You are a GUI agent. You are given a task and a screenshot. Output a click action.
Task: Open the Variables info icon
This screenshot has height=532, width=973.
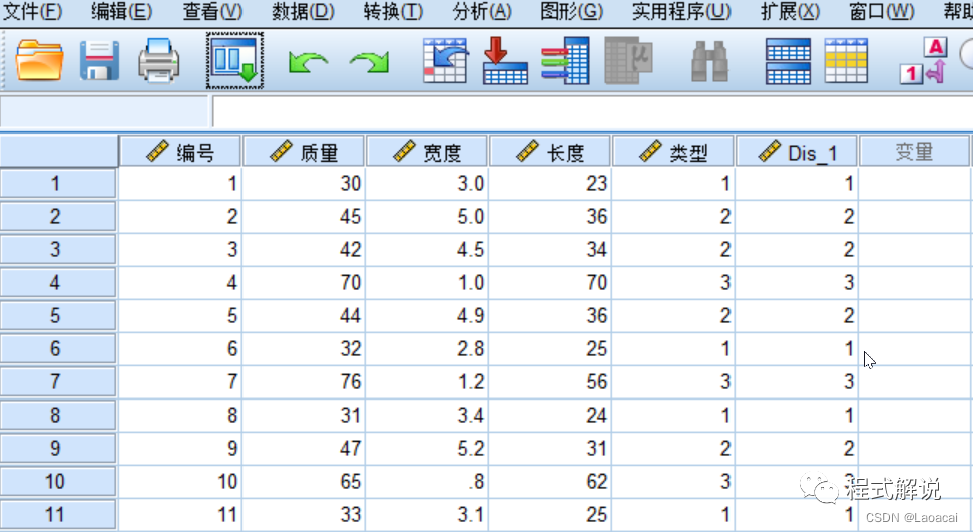565,61
